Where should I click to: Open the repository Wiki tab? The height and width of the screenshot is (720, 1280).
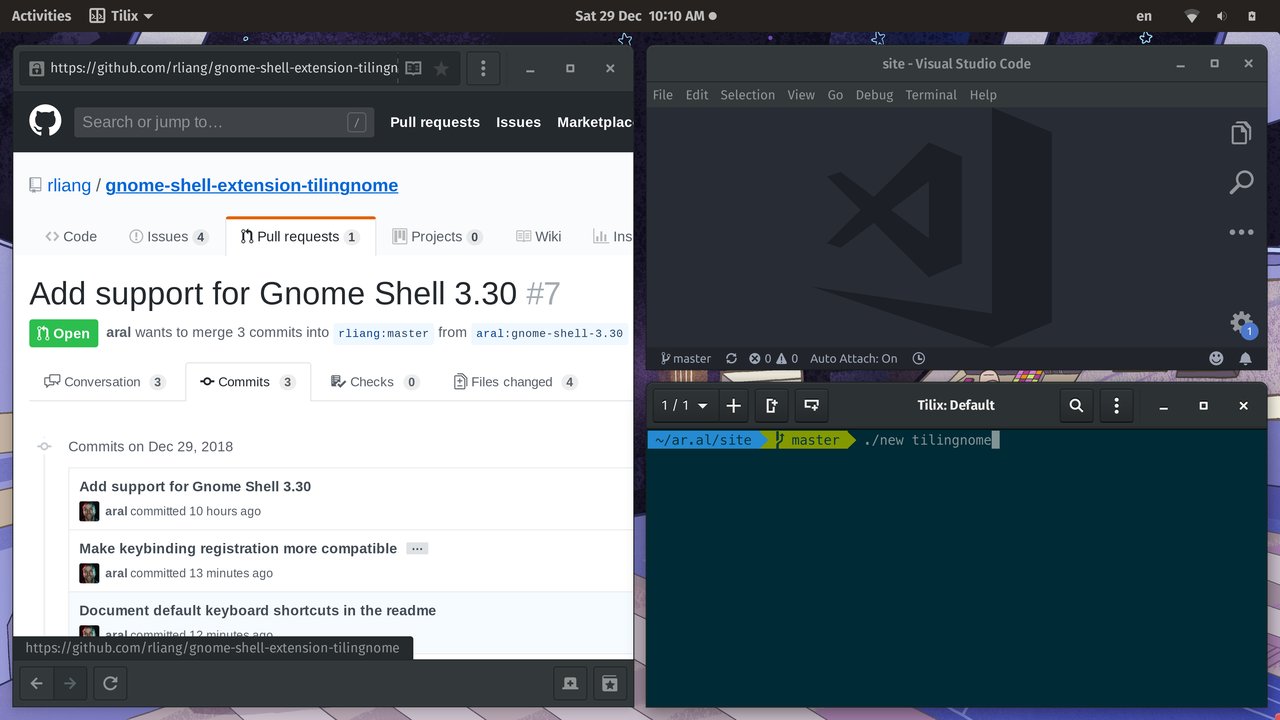[538, 237]
